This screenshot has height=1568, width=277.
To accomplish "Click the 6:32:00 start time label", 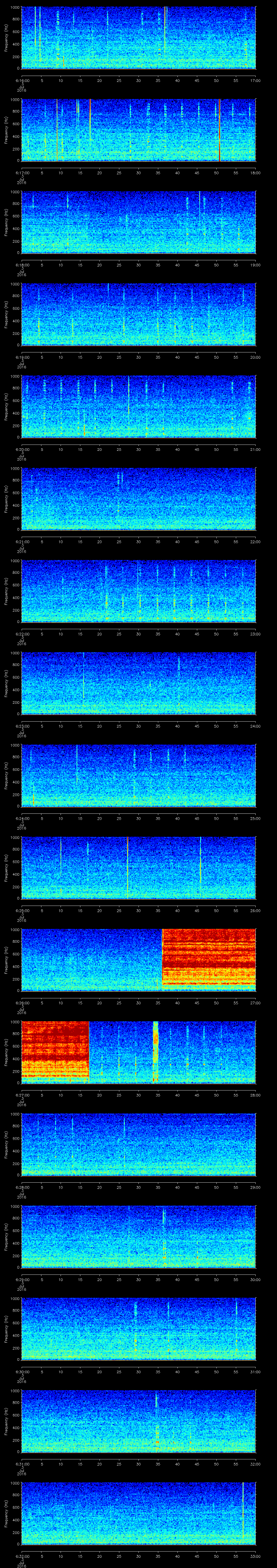I will pos(22,1556).
